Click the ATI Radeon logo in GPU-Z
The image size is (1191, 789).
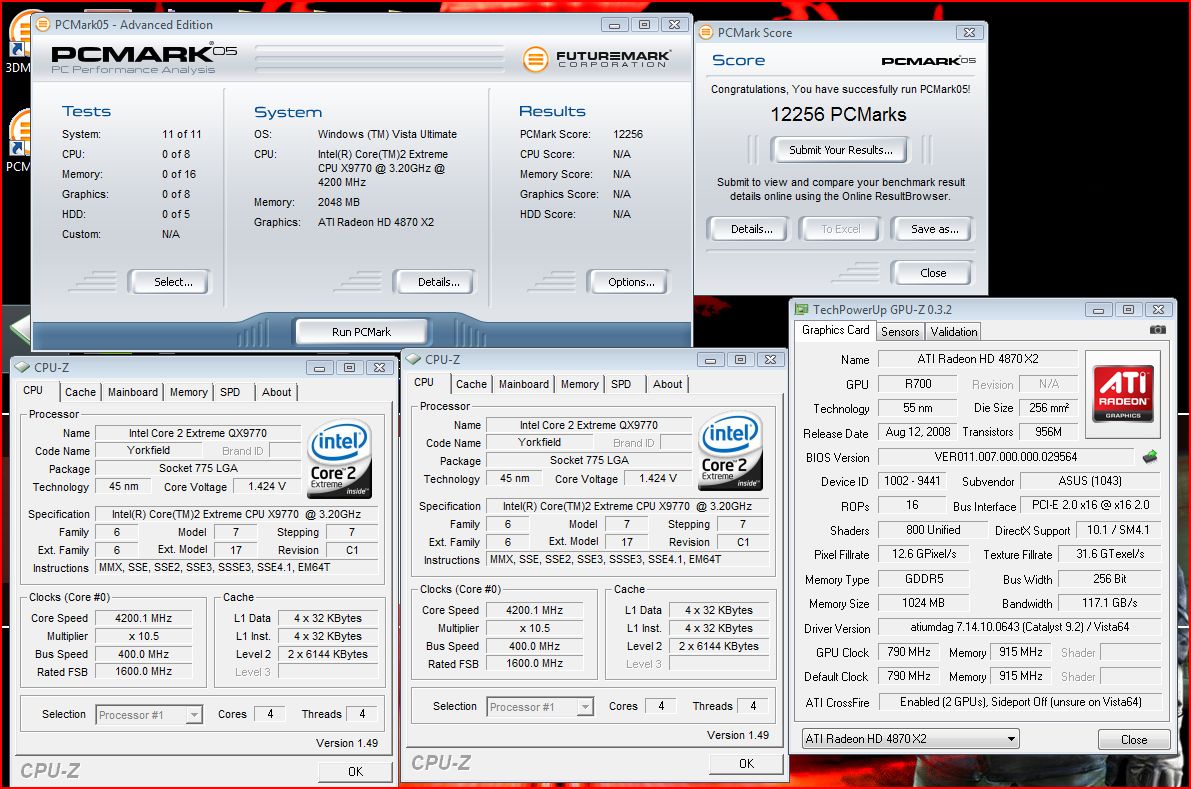[1123, 393]
